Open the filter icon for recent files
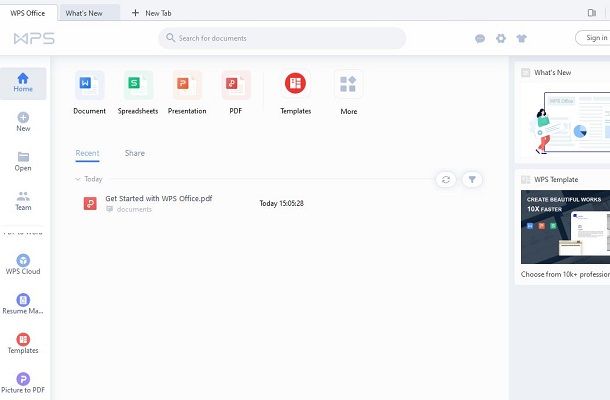Image resolution: width=610 pixels, height=400 pixels. (x=472, y=179)
